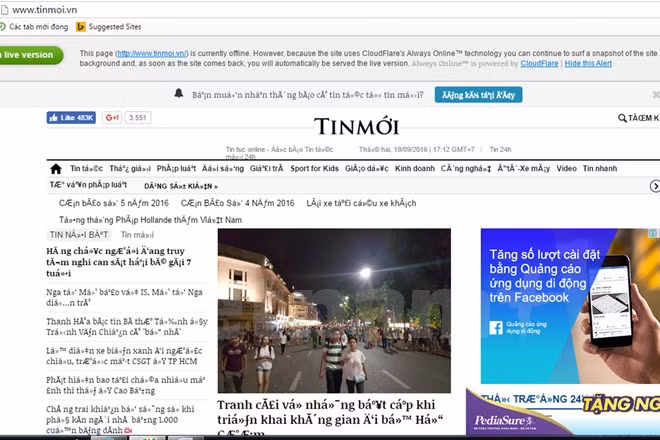Click the Tinmới site logo
This screenshot has width=660, height=440.
click(356, 126)
